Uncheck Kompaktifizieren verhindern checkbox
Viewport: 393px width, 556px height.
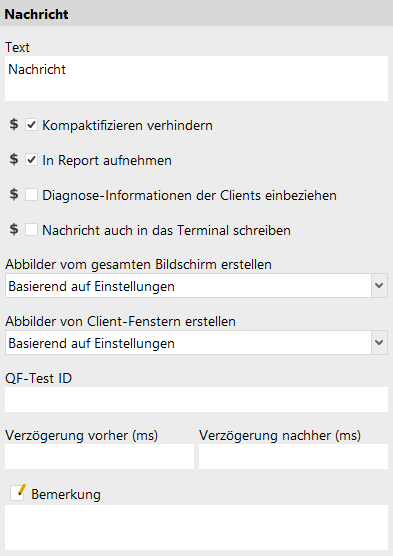tap(32, 125)
